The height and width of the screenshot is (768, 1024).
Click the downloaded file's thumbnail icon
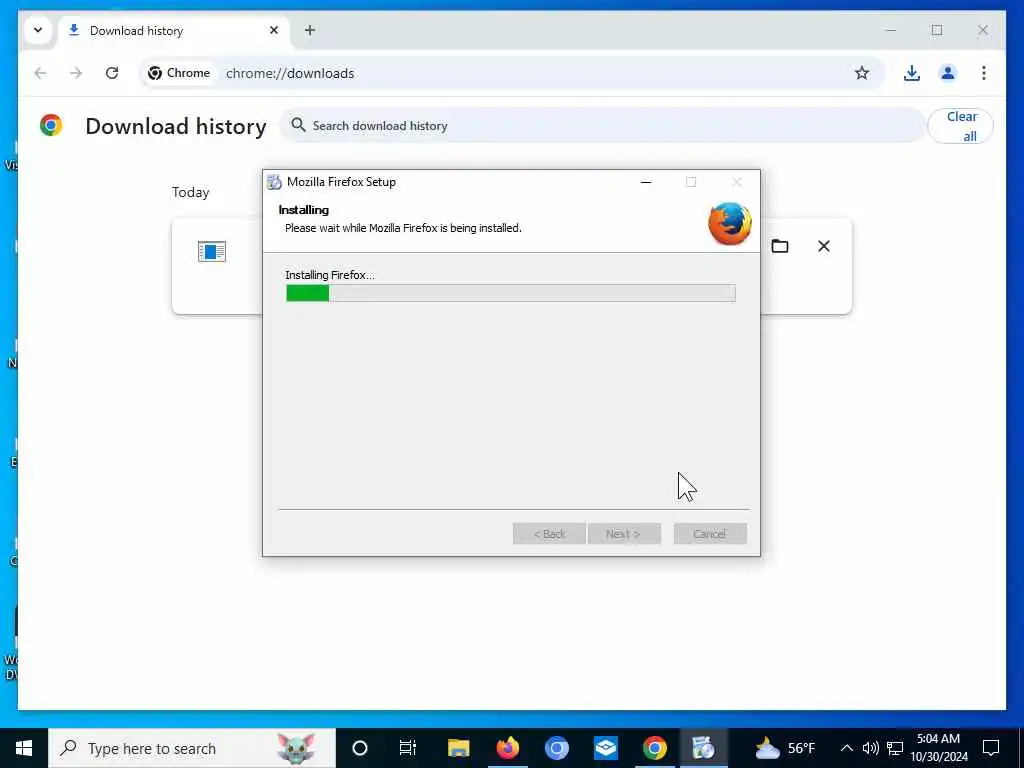point(212,251)
